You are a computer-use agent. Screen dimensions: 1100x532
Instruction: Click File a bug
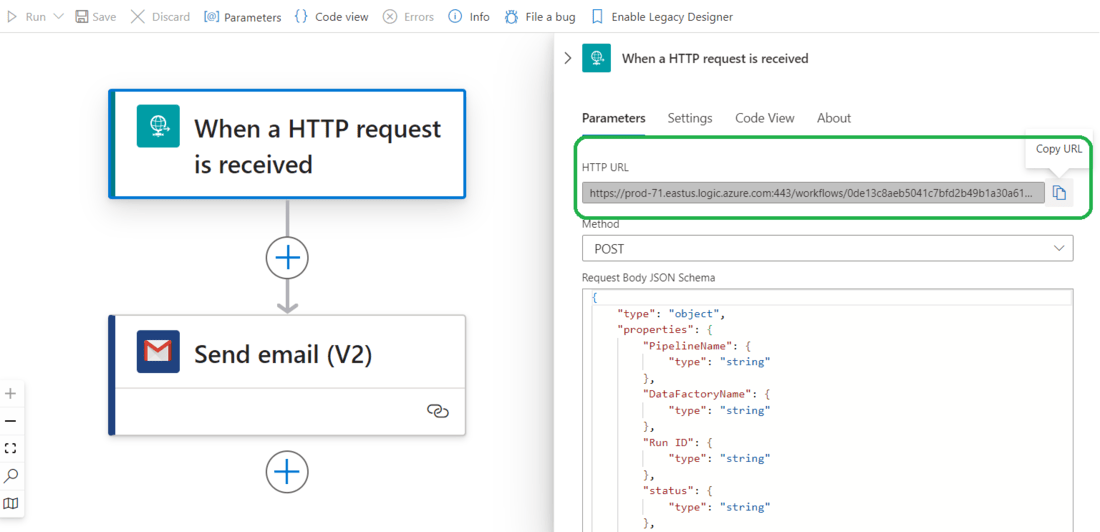click(x=539, y=17)
